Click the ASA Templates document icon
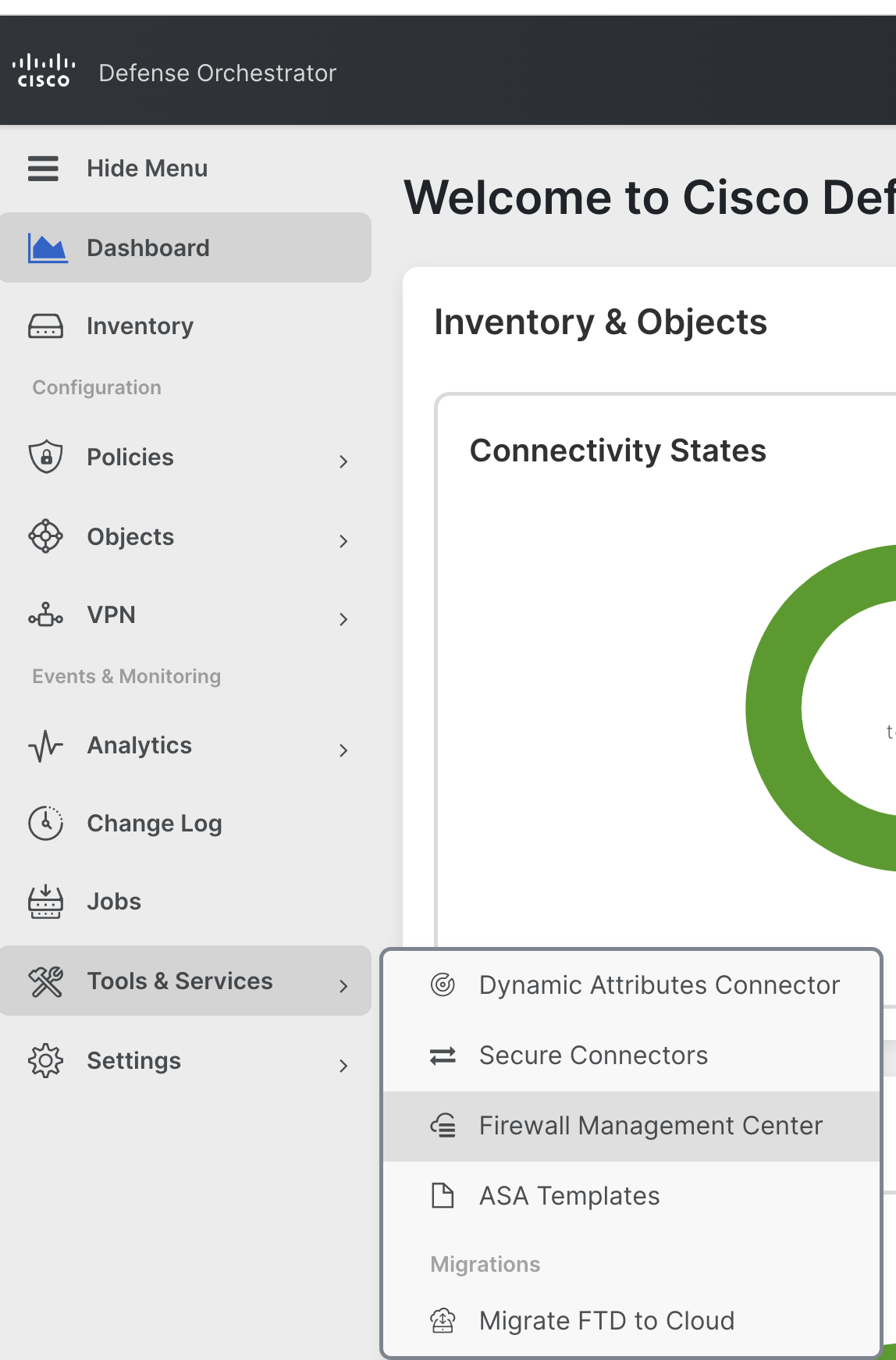 [x=443, y=1195]
